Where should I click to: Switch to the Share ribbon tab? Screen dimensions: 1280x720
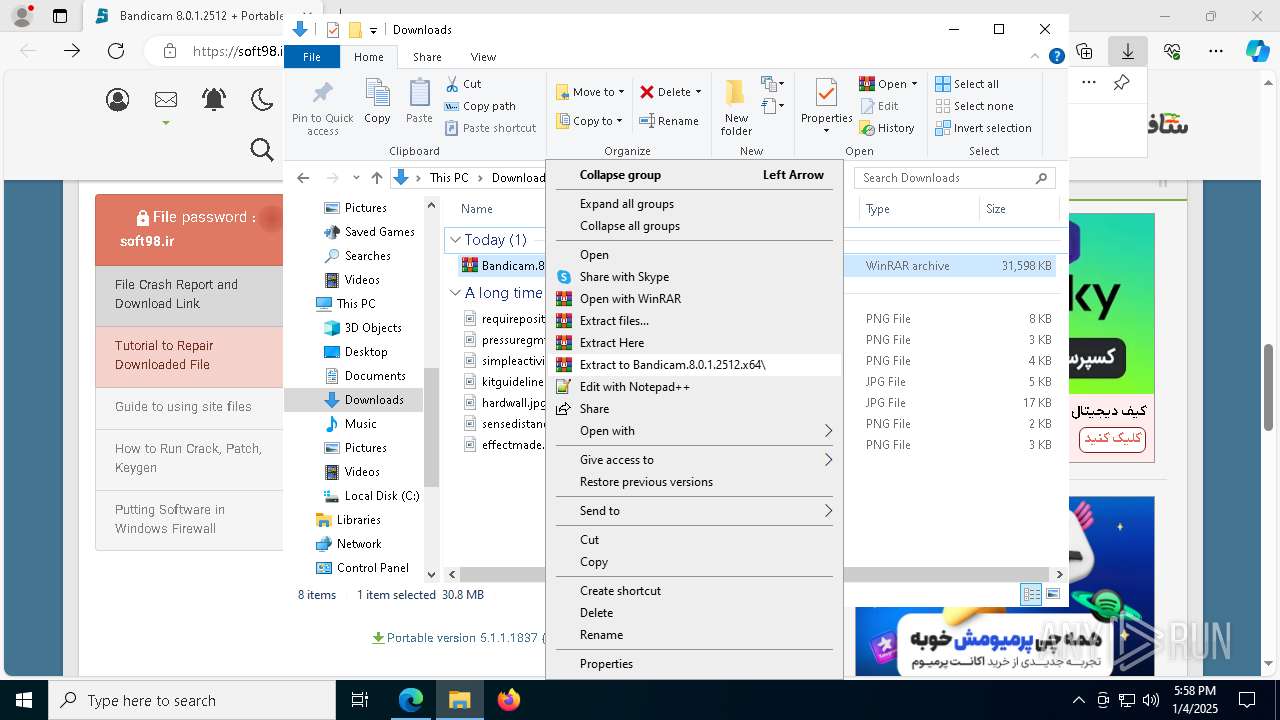coord(427,57)
